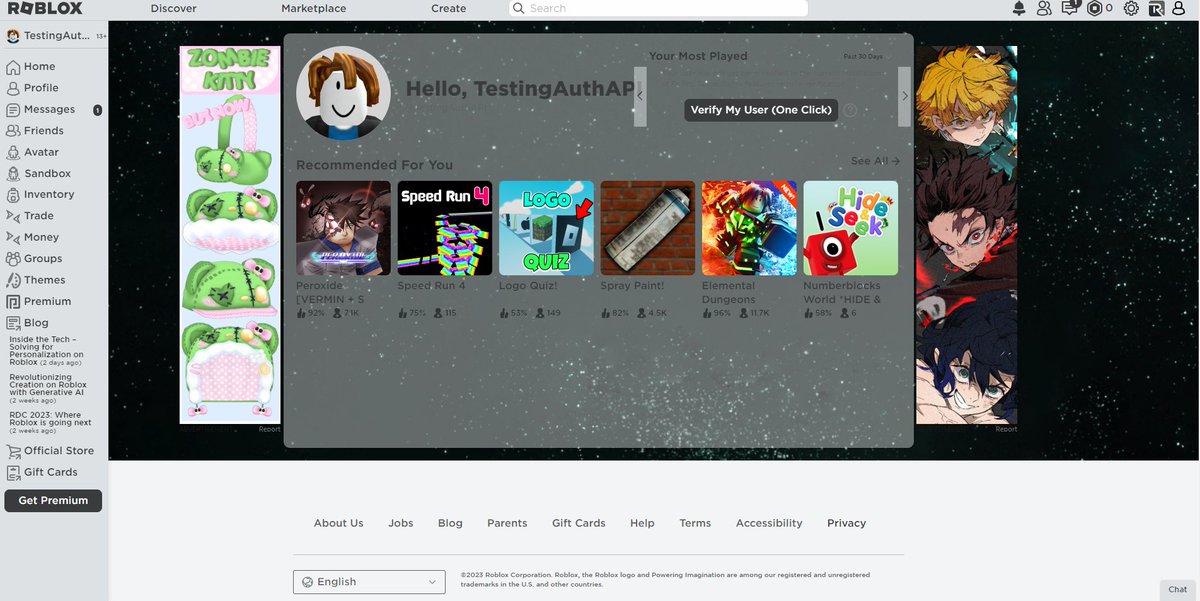Viewport: 1200px width, 601px height.
Task: Open Blog in the sidebar
Action: coord(27,323)
